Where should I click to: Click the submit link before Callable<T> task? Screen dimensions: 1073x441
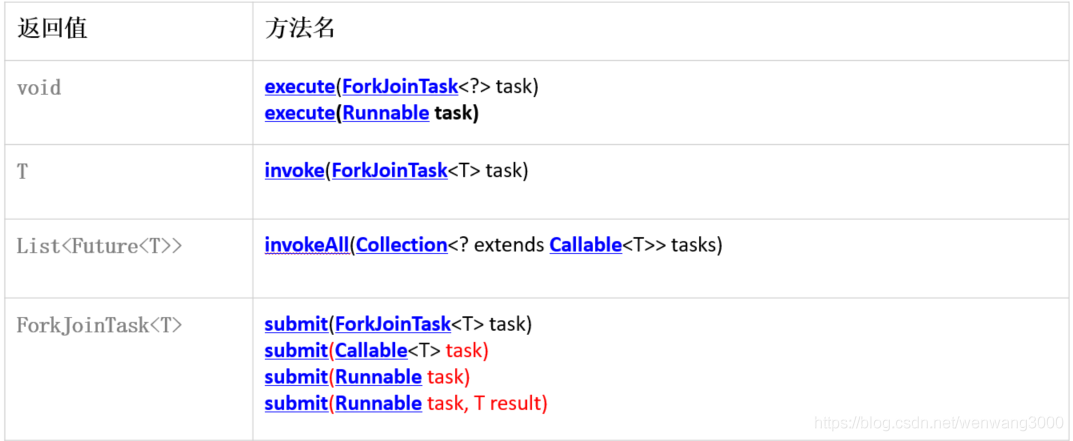296,351
